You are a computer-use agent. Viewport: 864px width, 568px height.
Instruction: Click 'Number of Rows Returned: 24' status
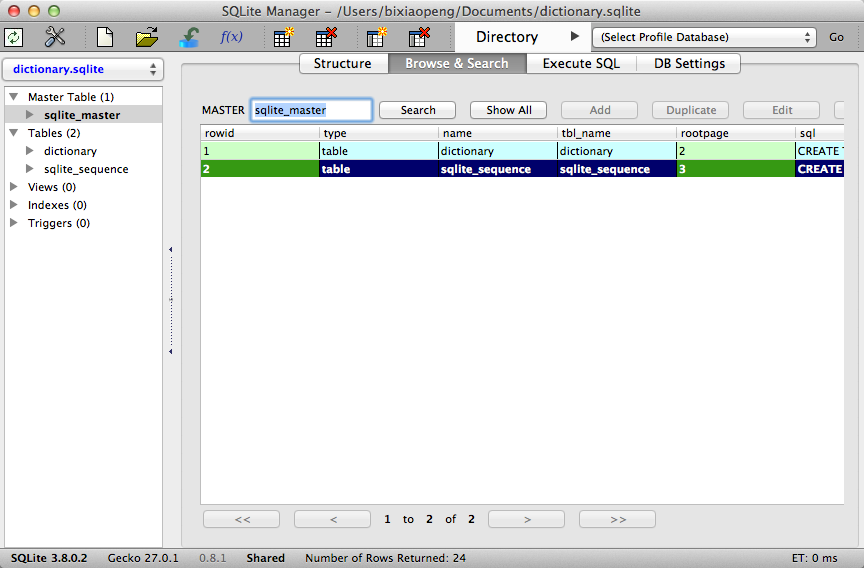(x=385, y=558)
